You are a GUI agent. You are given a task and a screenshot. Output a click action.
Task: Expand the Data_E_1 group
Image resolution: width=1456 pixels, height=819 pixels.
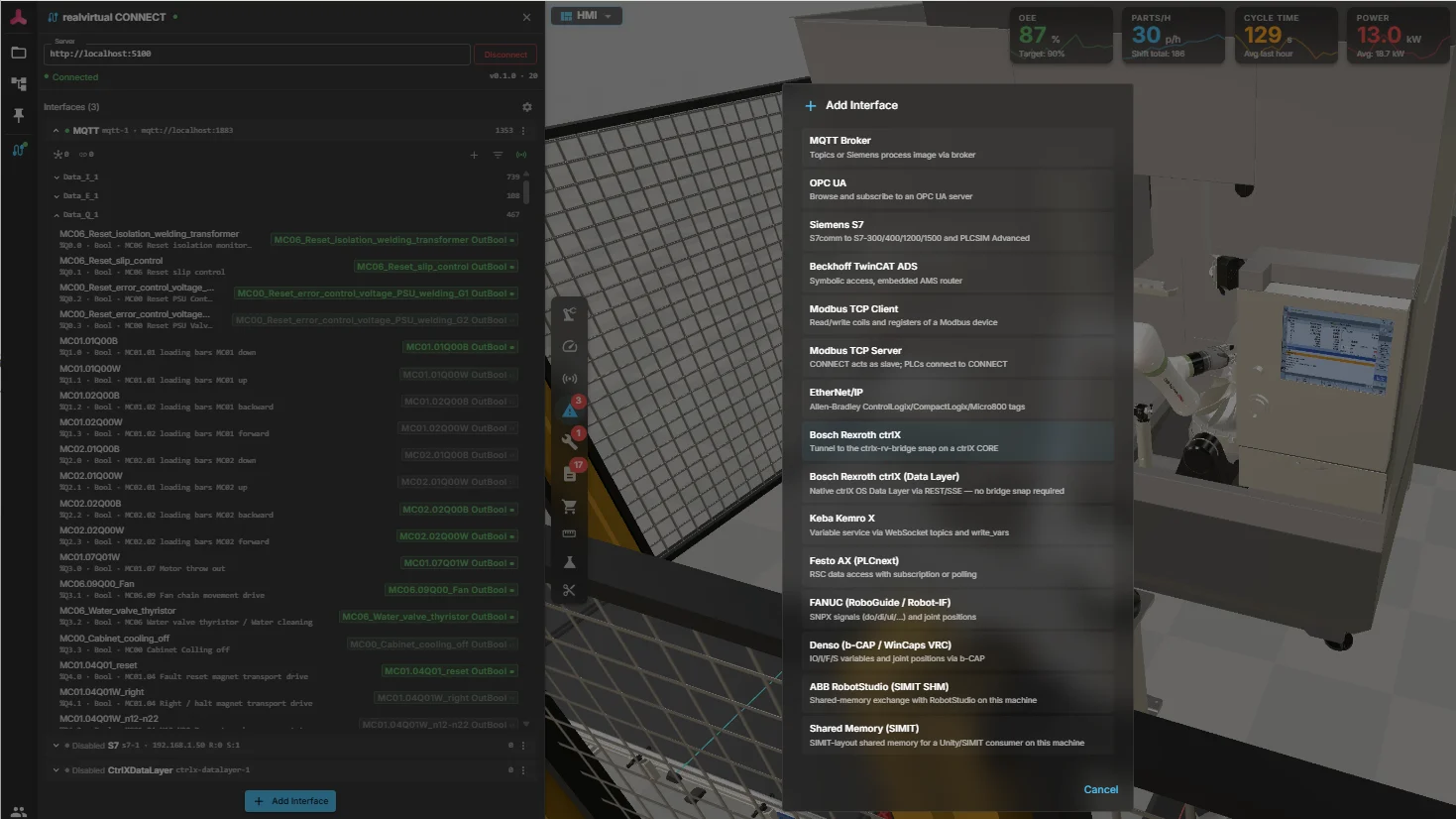pyautogui.click(x=56, y=196)
